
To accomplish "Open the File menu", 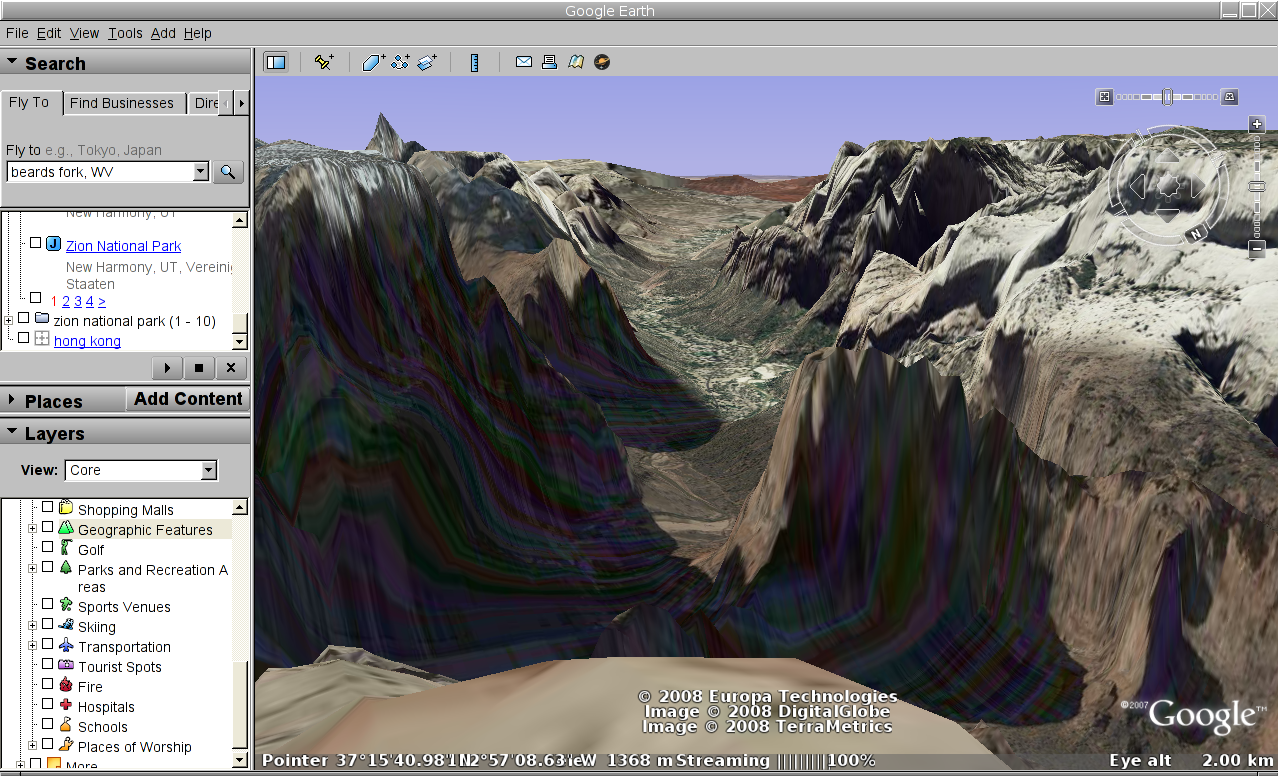I will (17, 33).
